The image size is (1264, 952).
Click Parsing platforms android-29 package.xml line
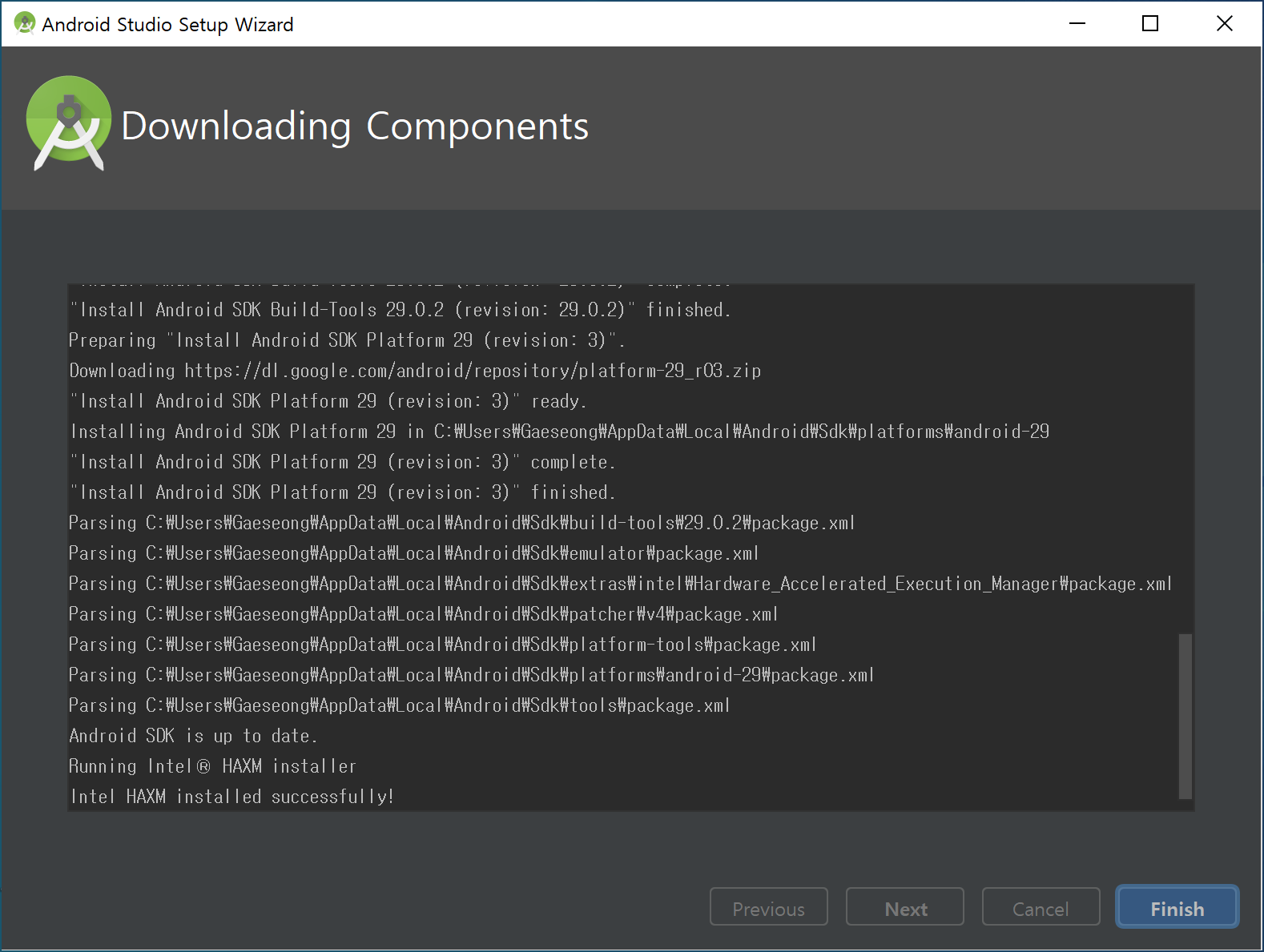[472, 675]
